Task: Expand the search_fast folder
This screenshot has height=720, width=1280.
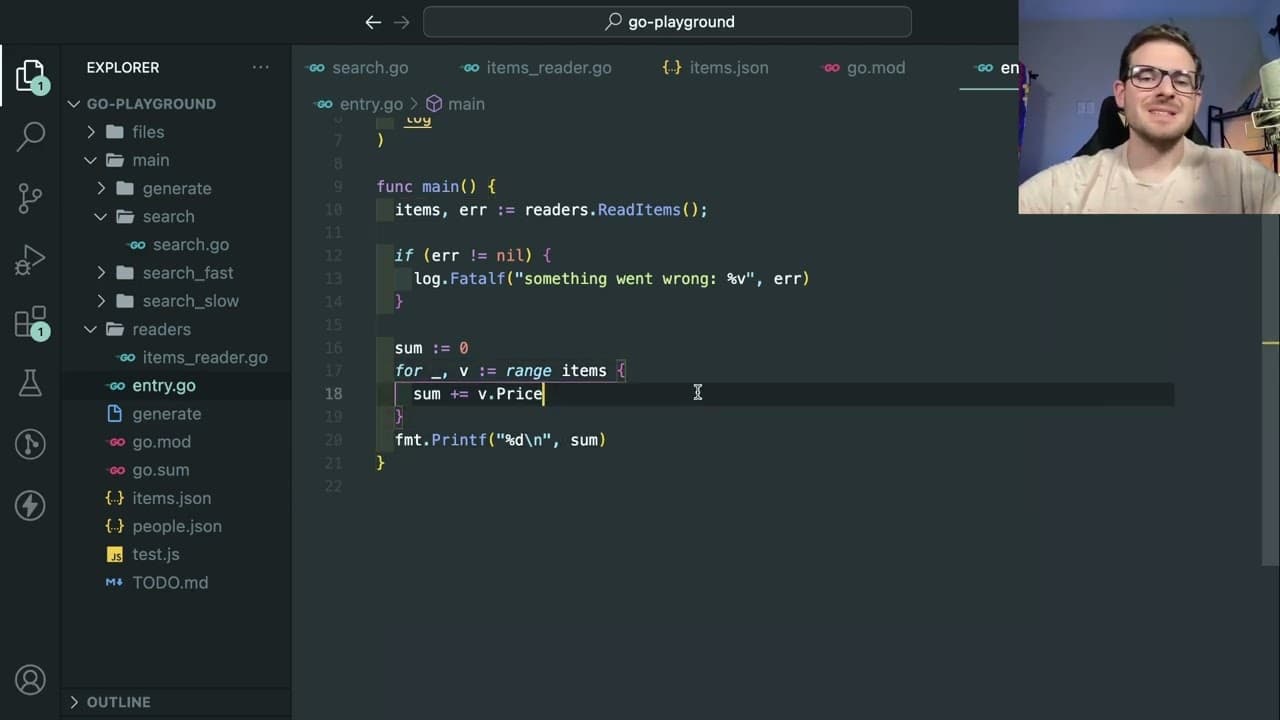Action: click(x=101, y=273)
